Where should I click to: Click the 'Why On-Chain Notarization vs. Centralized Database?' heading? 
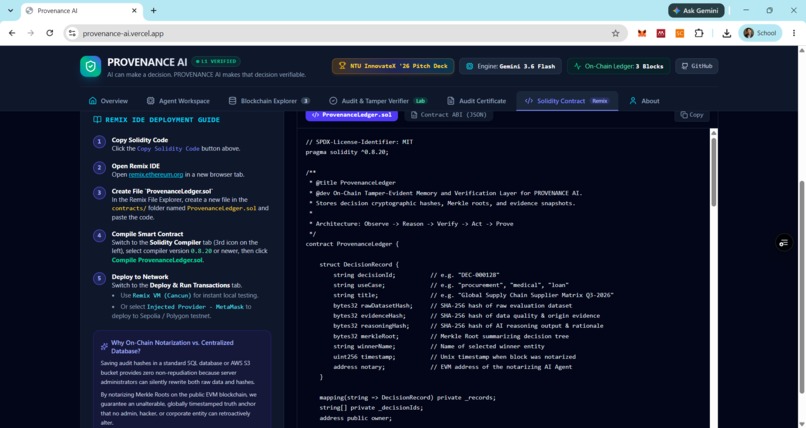[x=172, y=347]
